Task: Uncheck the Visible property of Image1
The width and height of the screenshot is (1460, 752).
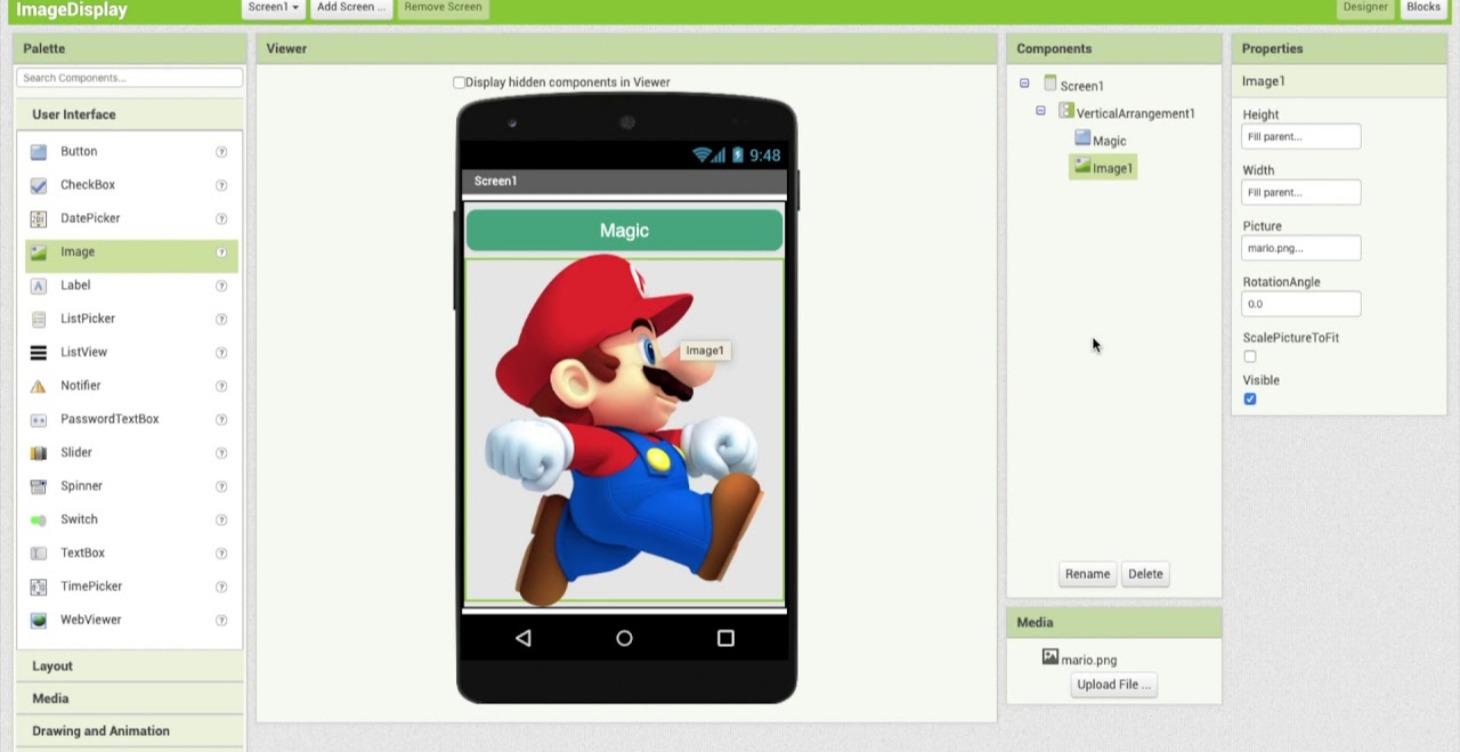Action: (x=1250, y=399)
